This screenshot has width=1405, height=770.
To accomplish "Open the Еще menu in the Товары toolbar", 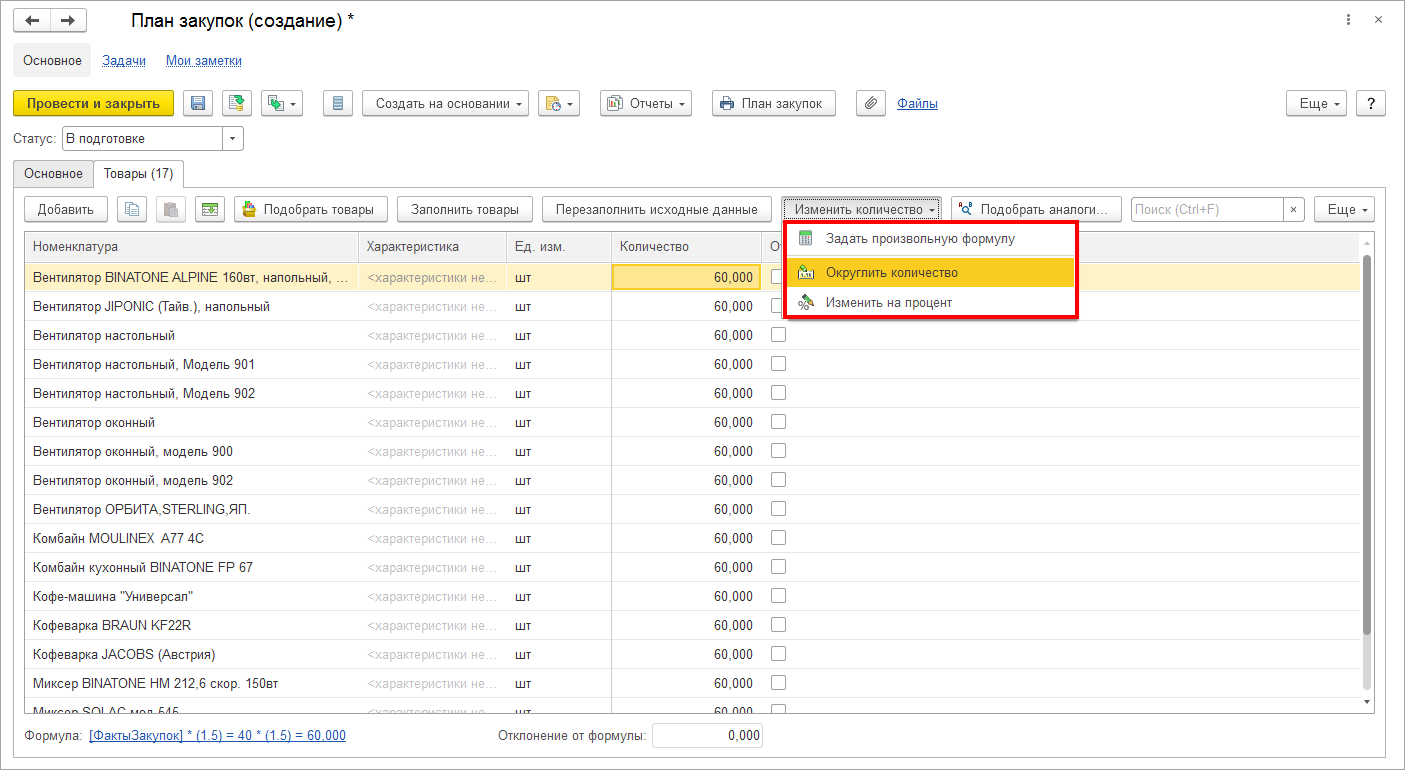I will (x=1344, y=209).
